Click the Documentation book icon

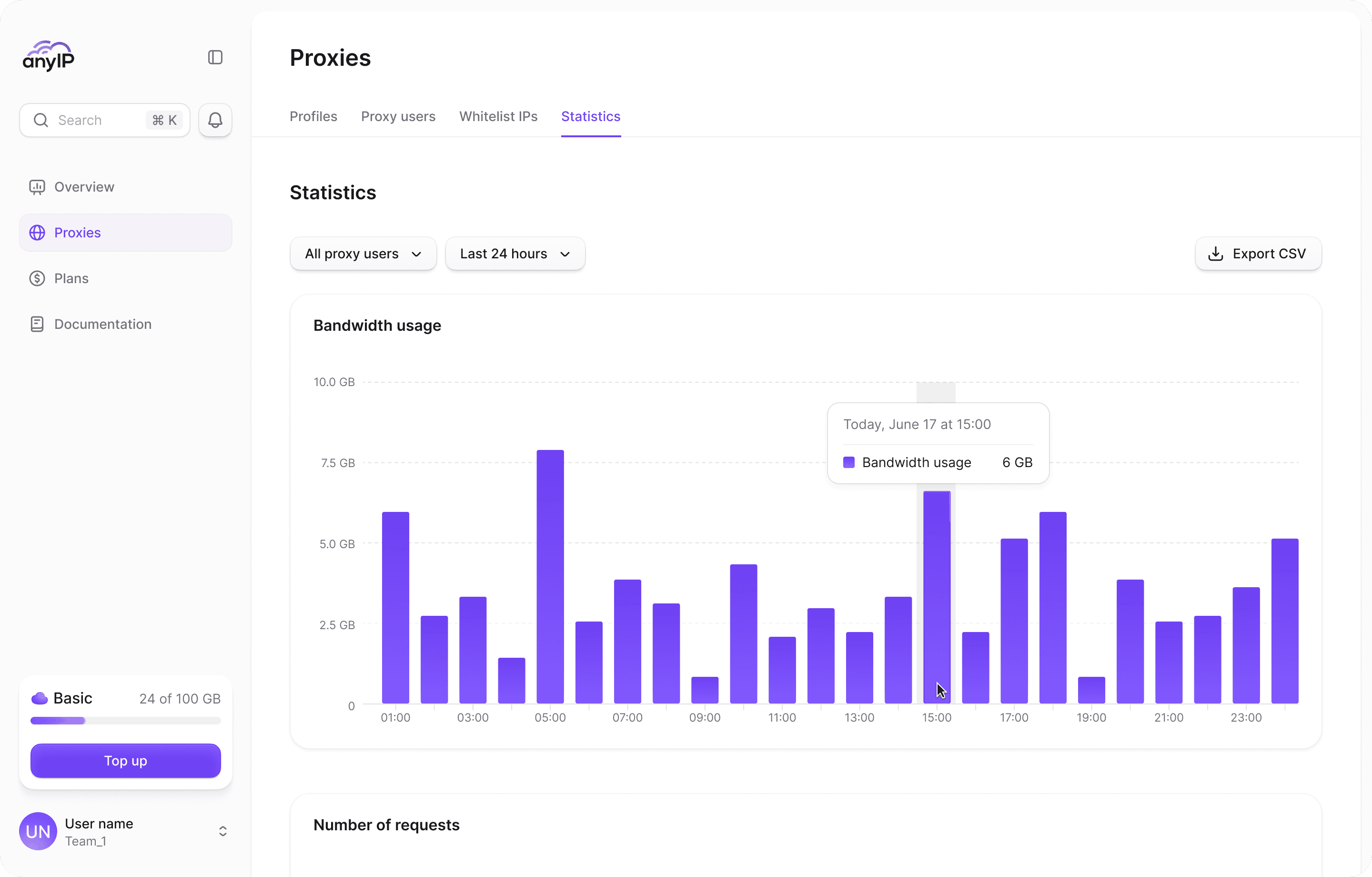coord(37,324)
